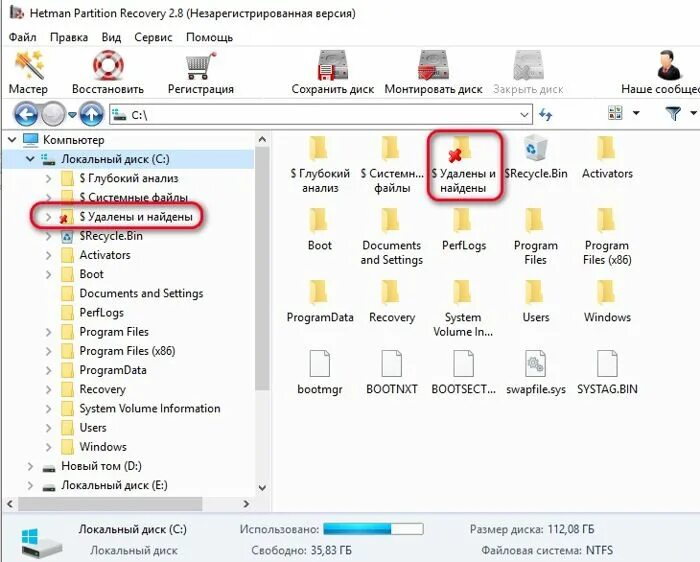Select the swapfile.sys file
This screenshot has height=562, width=700.
point(535,373)
